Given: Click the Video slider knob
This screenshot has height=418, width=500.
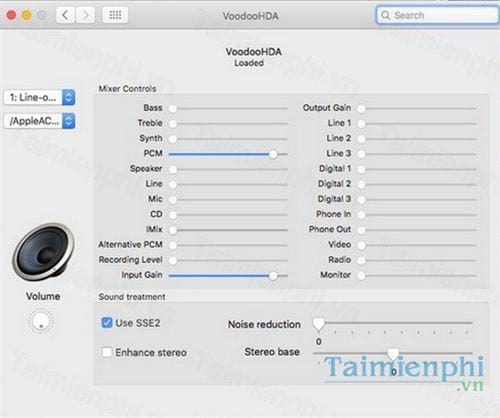Looking at the screenshot, I should pyautogui.click(x=361, y=245).
